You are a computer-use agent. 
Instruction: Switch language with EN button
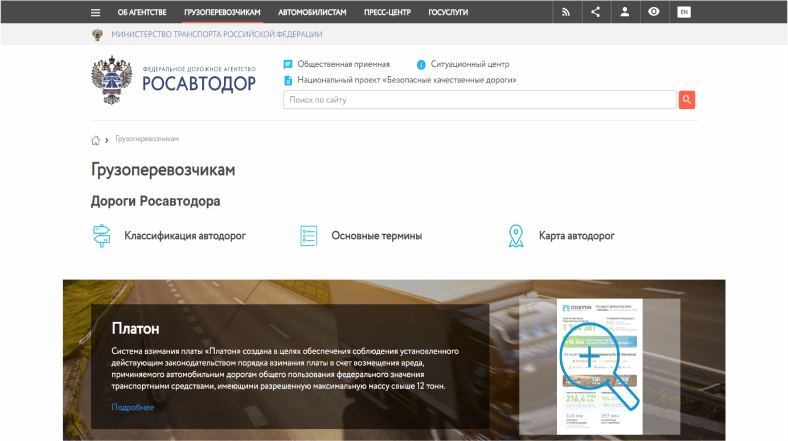[683, 12]
